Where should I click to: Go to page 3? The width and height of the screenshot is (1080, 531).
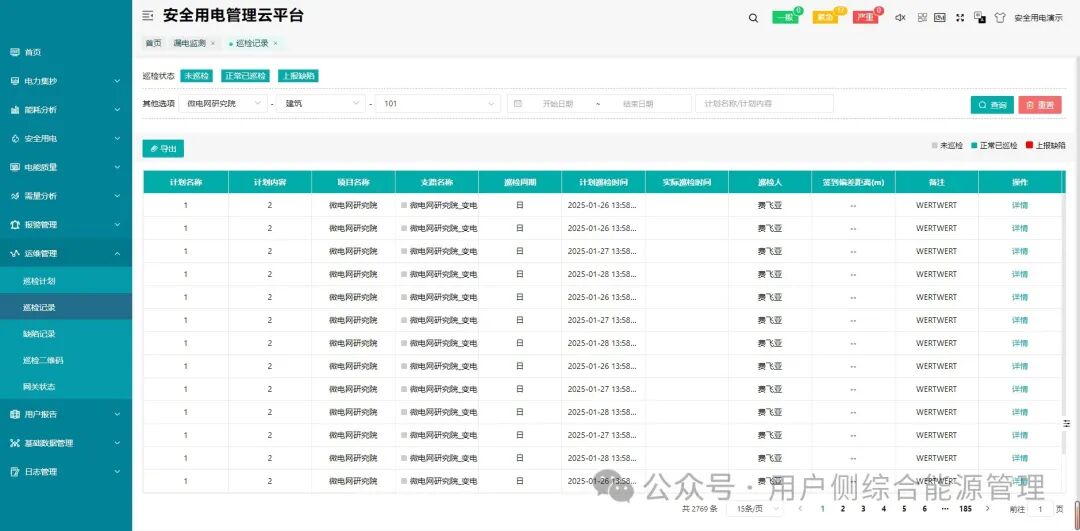click(x=863, y=509)
